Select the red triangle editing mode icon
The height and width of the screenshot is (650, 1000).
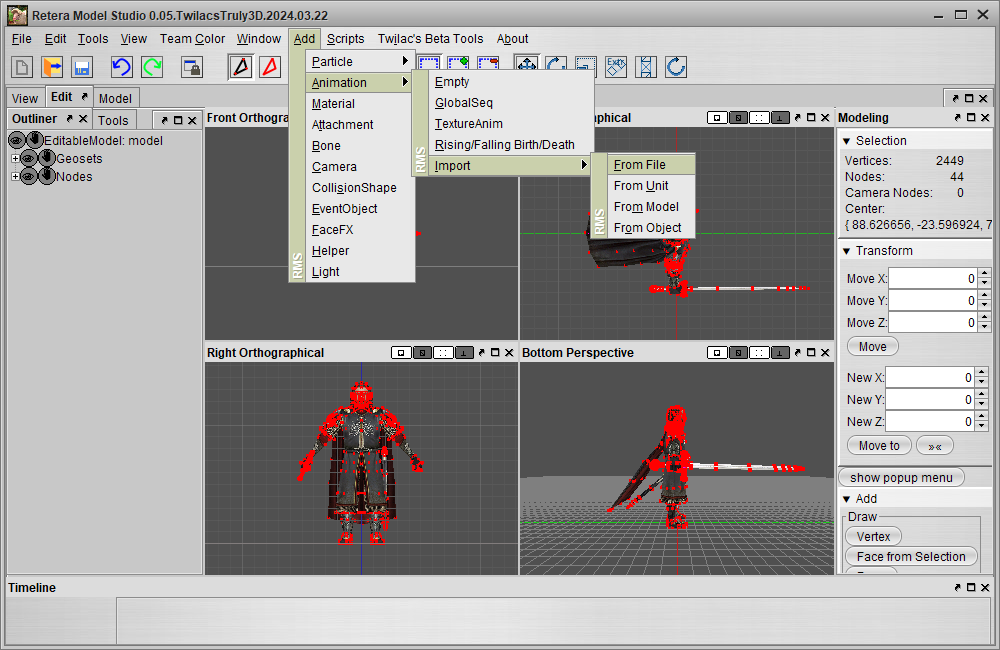pyautogui.click(x=269, y=67)
